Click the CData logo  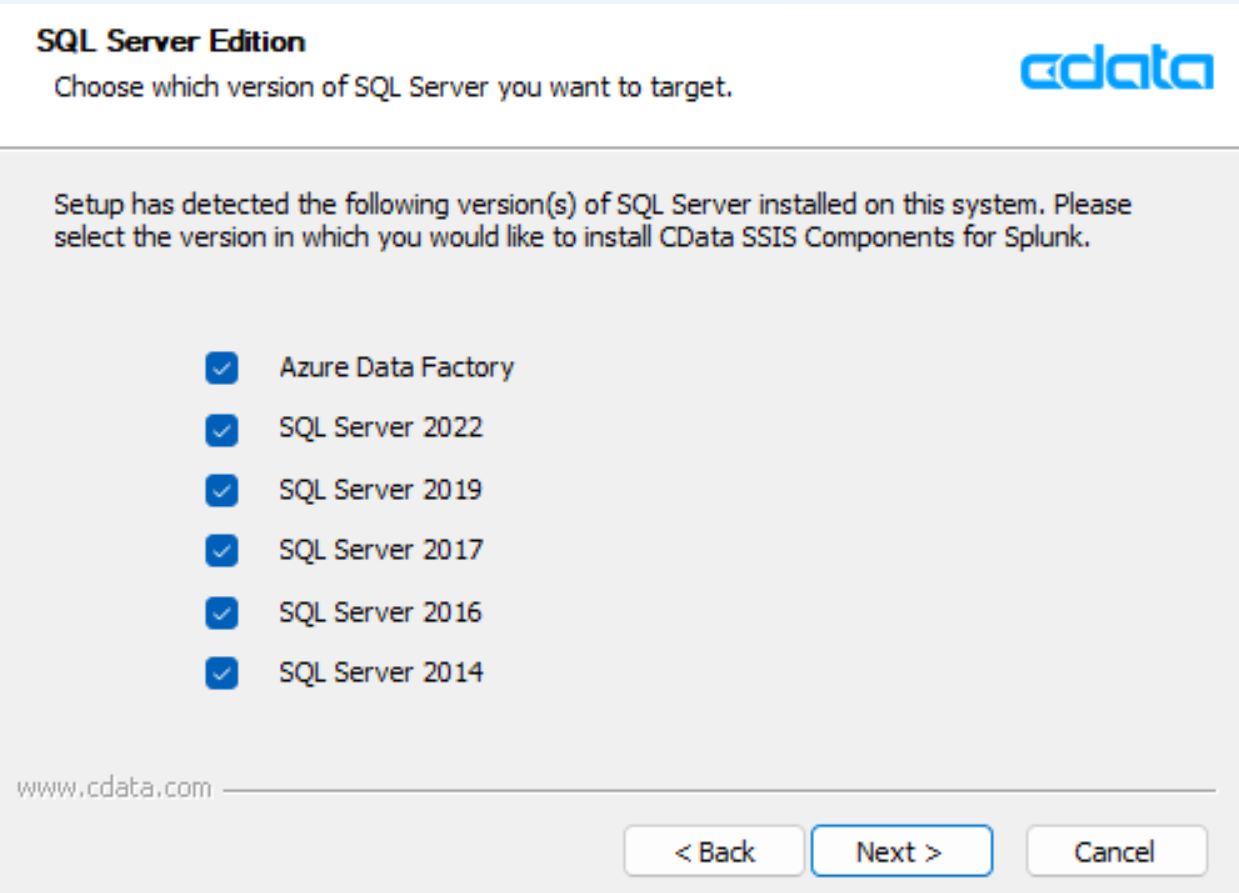(x=1117, y=70)
